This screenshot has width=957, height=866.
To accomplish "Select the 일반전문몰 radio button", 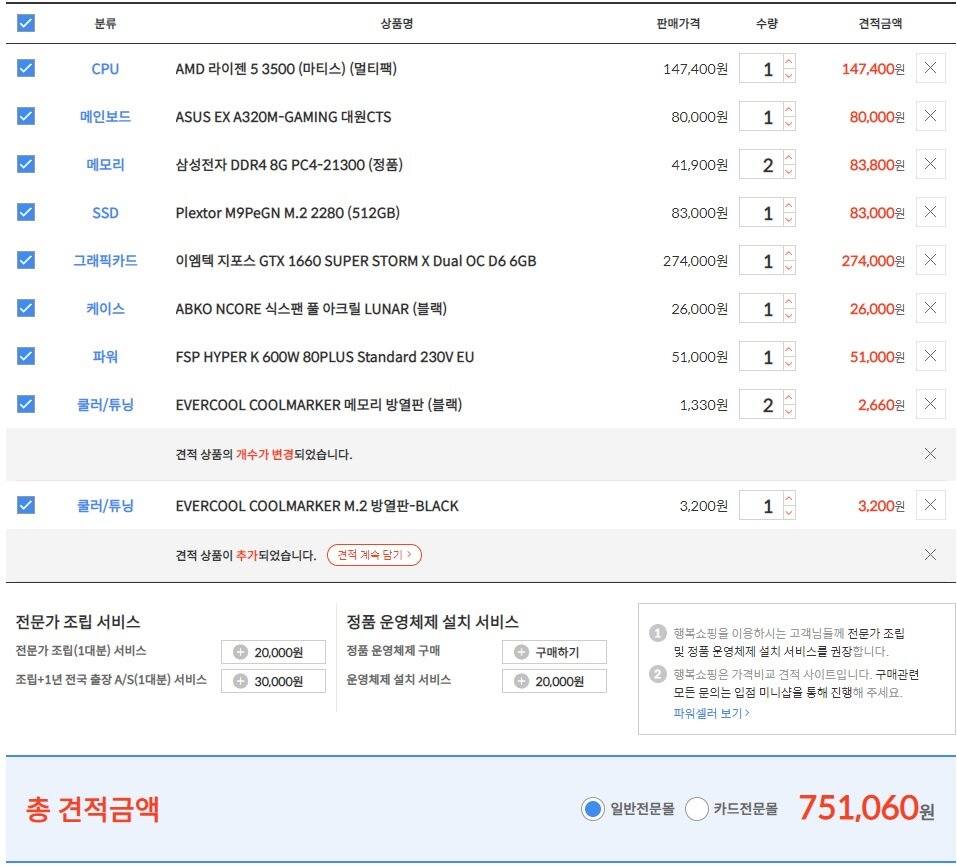I will (x=592, y=809).
